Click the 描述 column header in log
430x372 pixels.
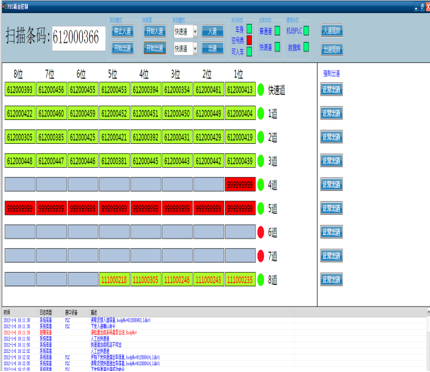click(x=94, y=313)
